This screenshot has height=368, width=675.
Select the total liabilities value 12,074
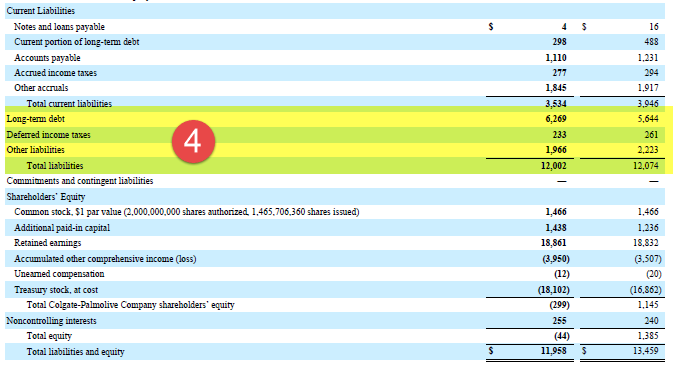click(646, 166)
